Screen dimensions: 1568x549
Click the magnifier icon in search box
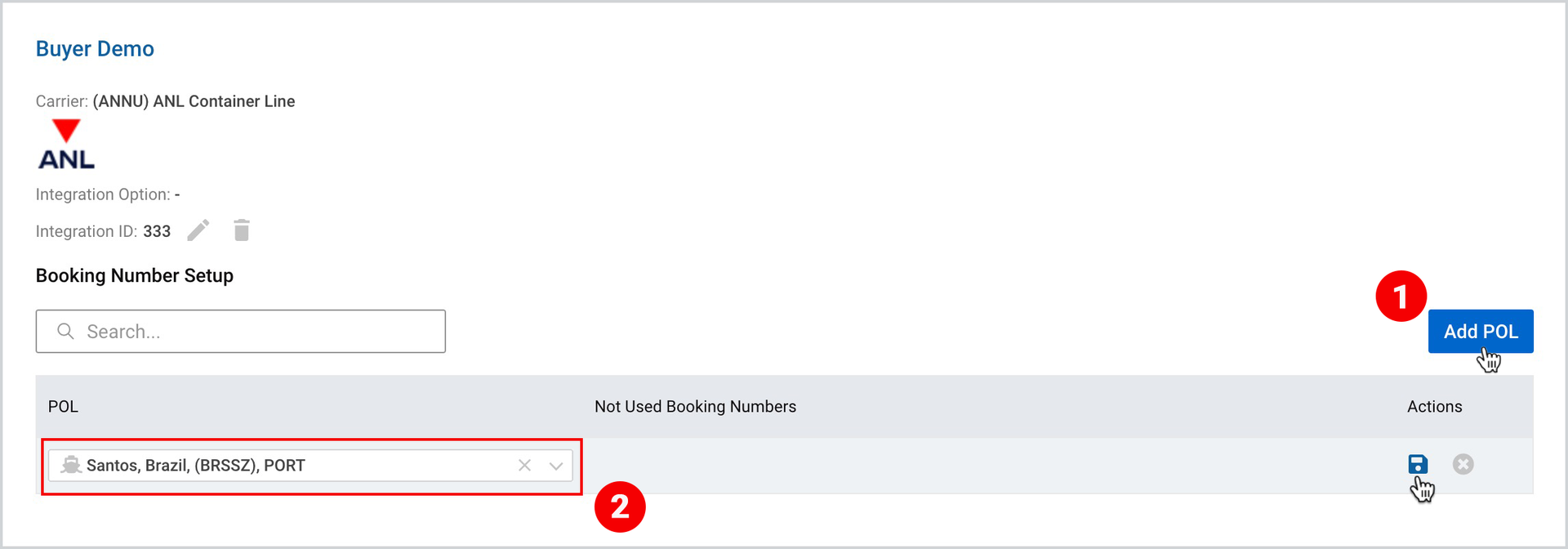[x=65, y=331]
